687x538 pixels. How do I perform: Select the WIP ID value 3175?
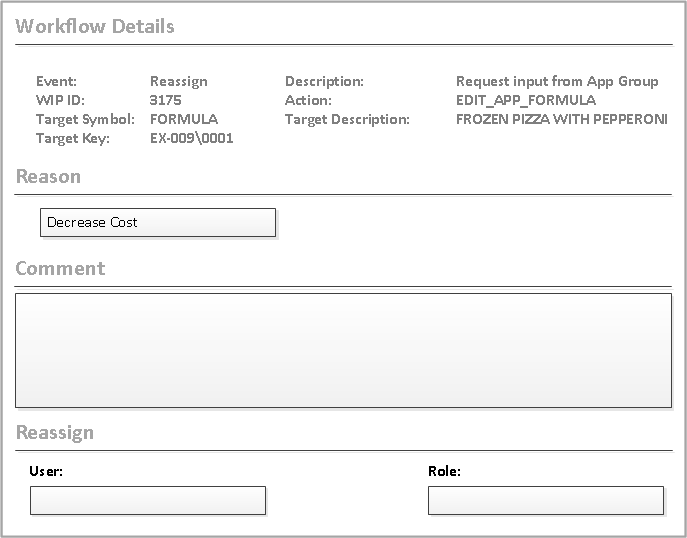point(166,100)
